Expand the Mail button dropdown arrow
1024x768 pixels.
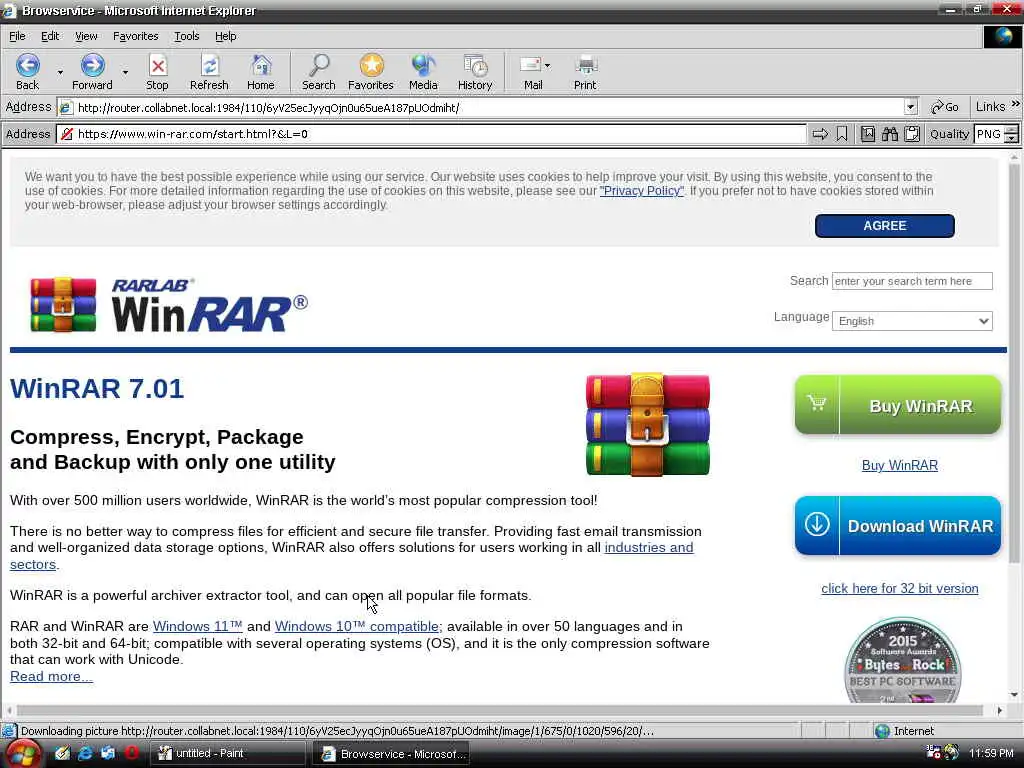pyautogui.click(x=547, y=65)
